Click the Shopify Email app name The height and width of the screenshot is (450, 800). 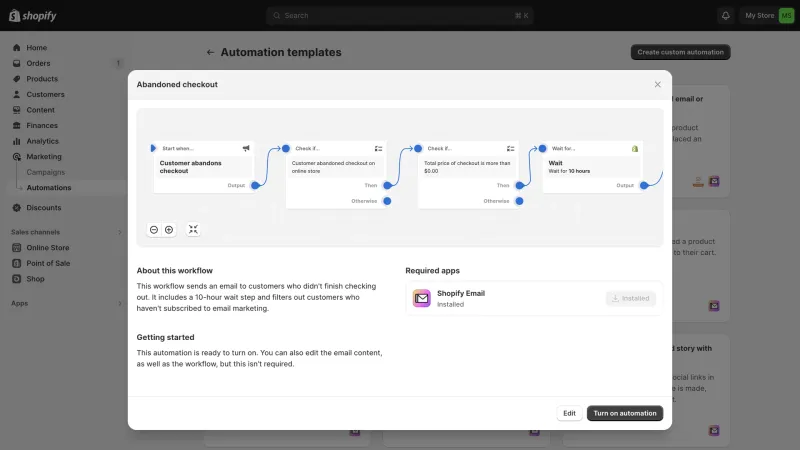[461, 293]
